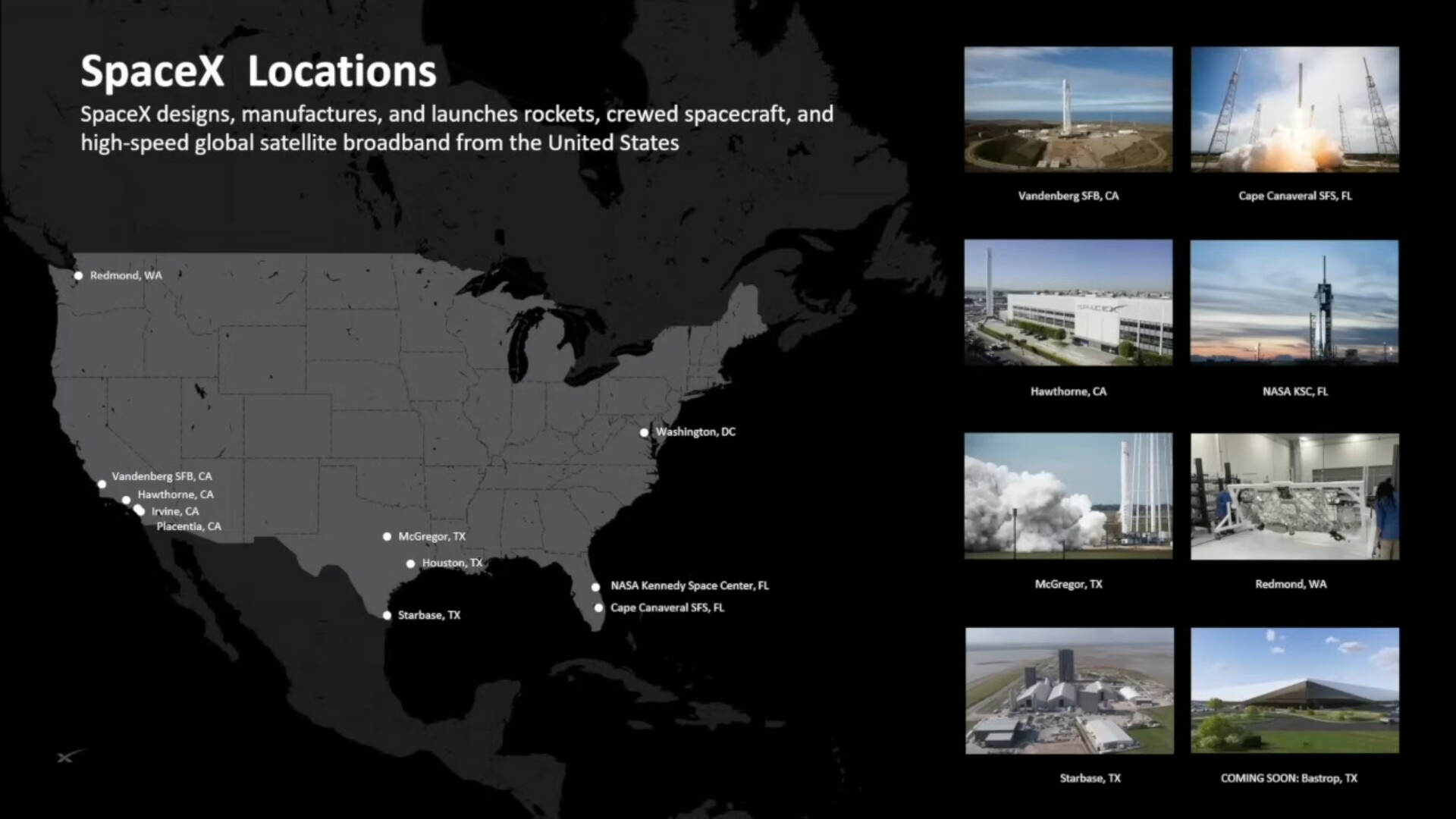The image size is (1456, 819).
Task: Click the subtitle about designing and launching rockets
Action: coord(457,128)
